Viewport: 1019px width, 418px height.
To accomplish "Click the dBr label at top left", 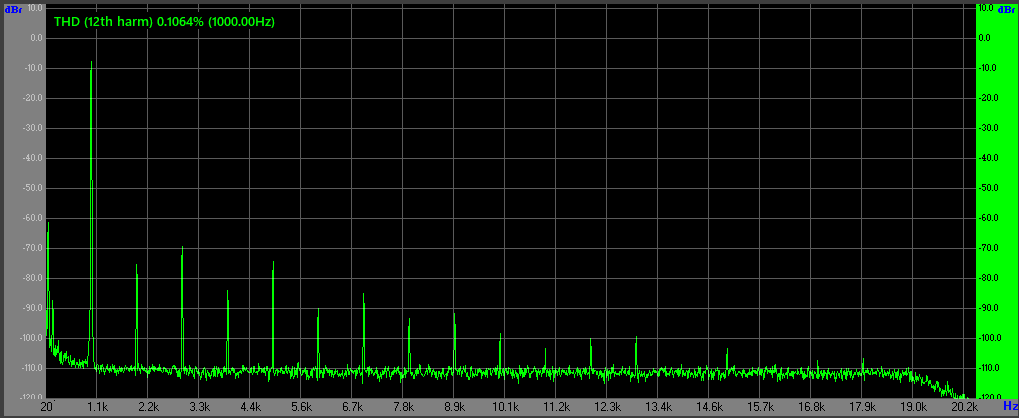I will (13, 9).
